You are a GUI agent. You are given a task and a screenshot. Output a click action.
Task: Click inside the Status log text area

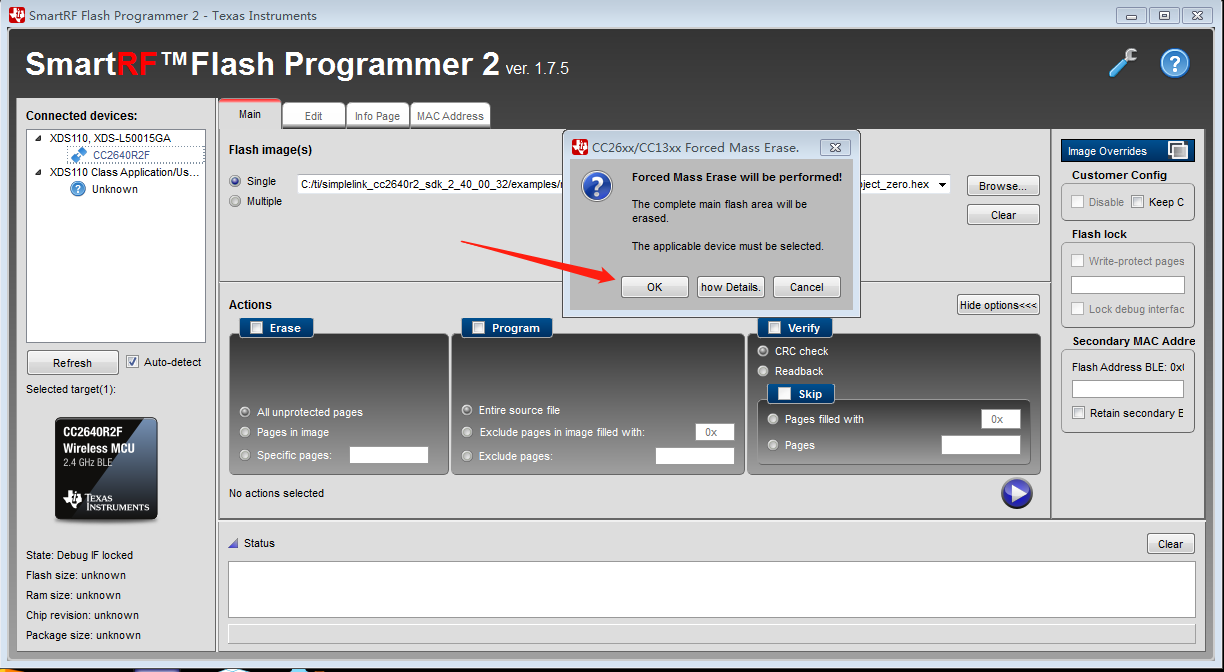[712, 590]
